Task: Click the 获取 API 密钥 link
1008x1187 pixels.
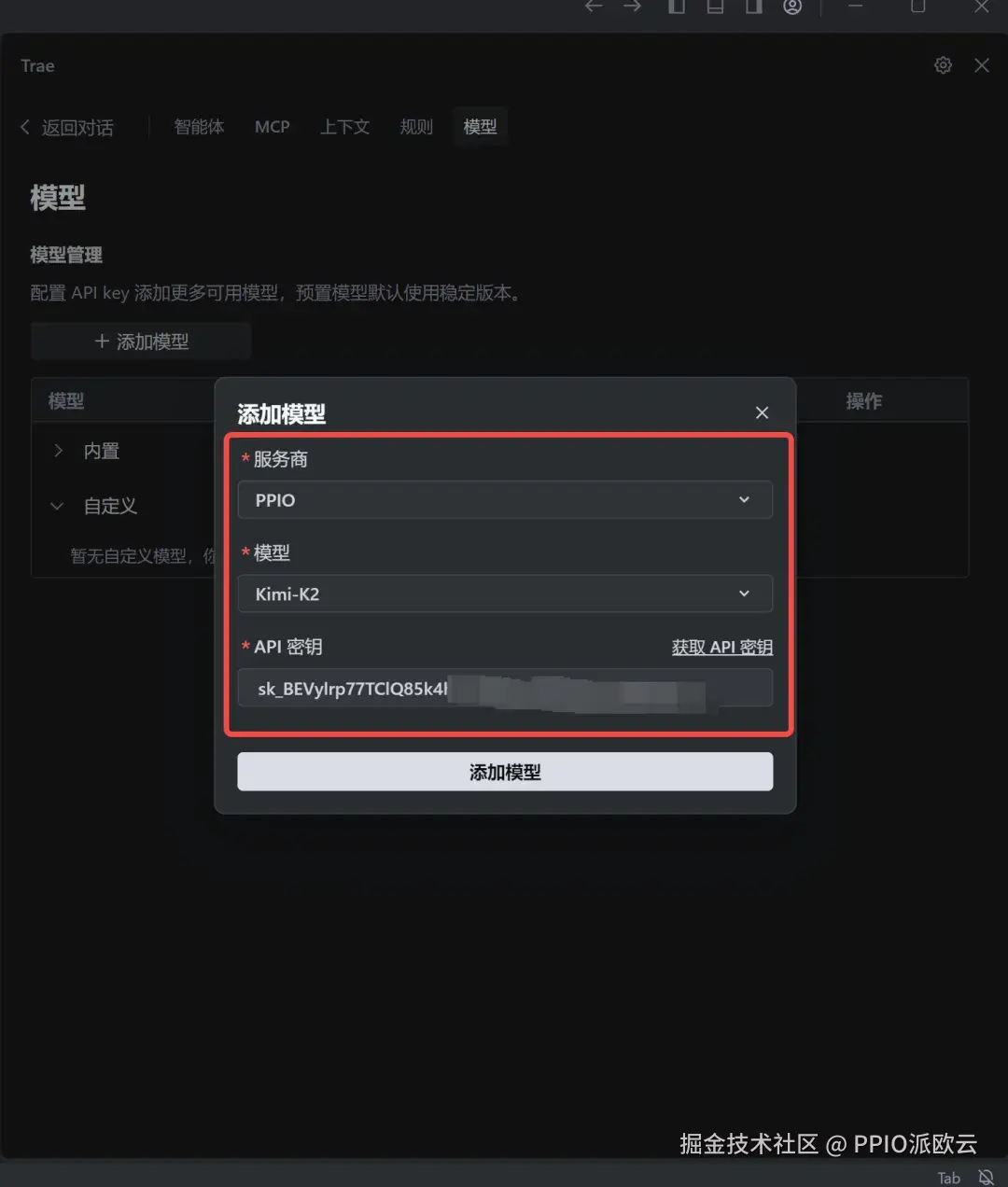Action: point(722,647)
